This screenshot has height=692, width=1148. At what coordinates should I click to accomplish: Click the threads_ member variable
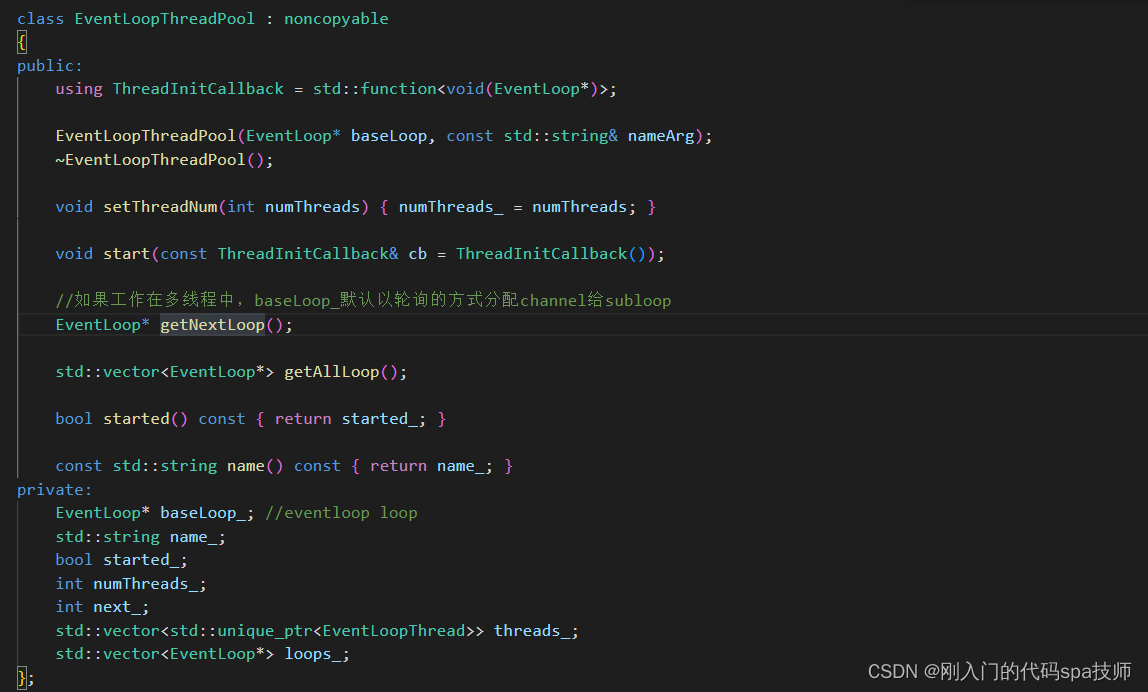point(532,631)
